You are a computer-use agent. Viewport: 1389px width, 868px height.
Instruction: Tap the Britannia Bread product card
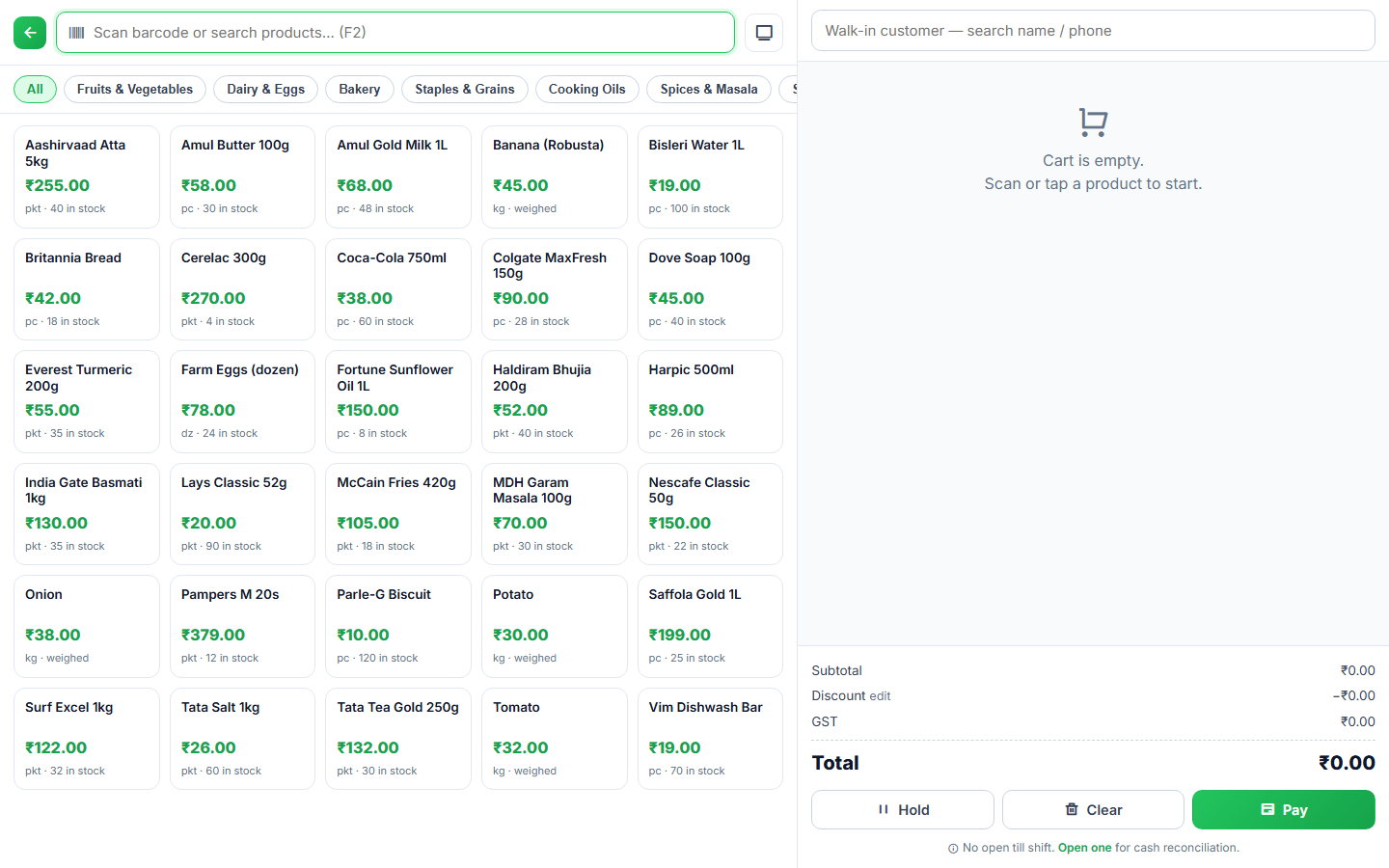[87, 289]
